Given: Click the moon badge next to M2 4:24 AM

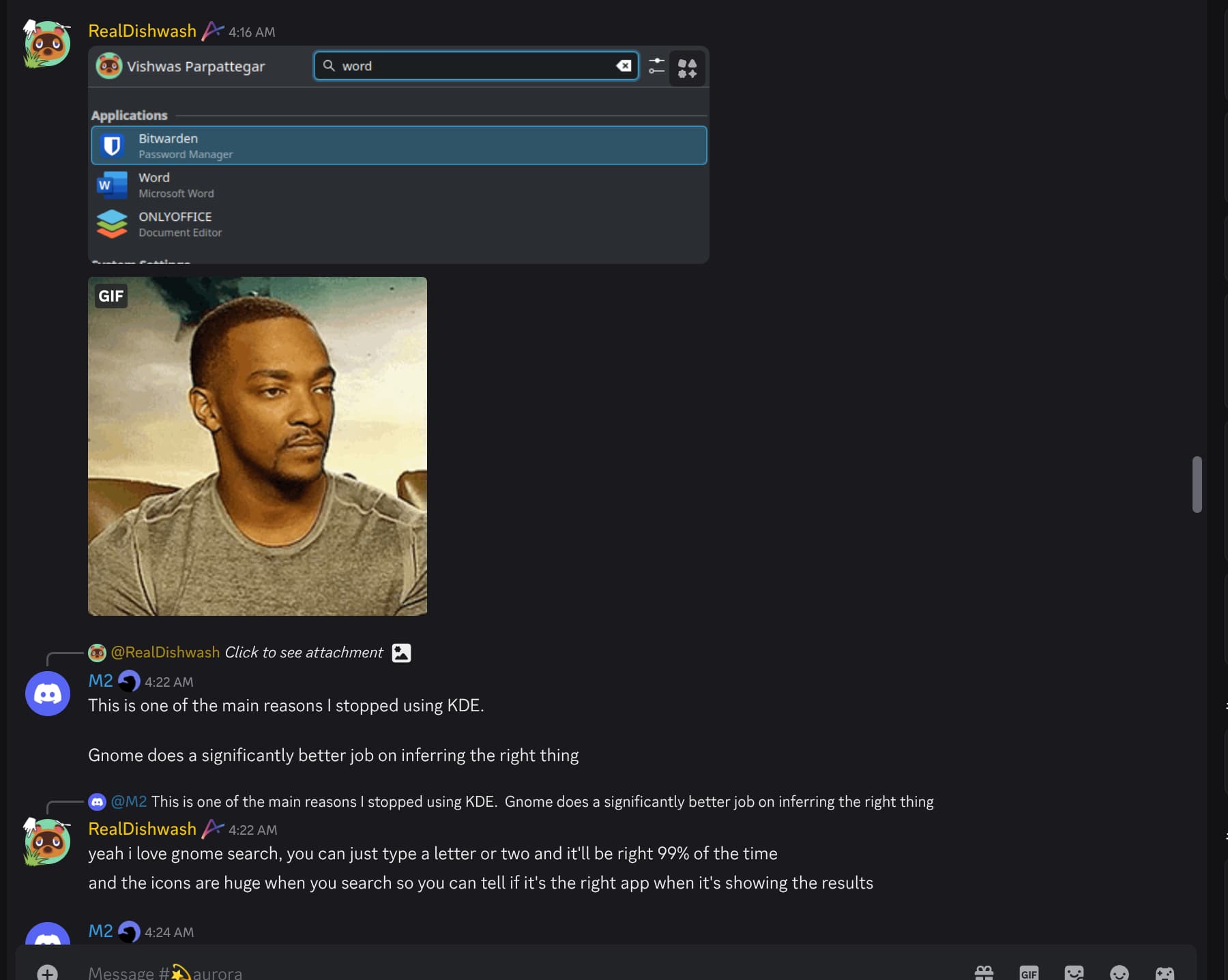Looking at the screenshot, I should [129, 931].
